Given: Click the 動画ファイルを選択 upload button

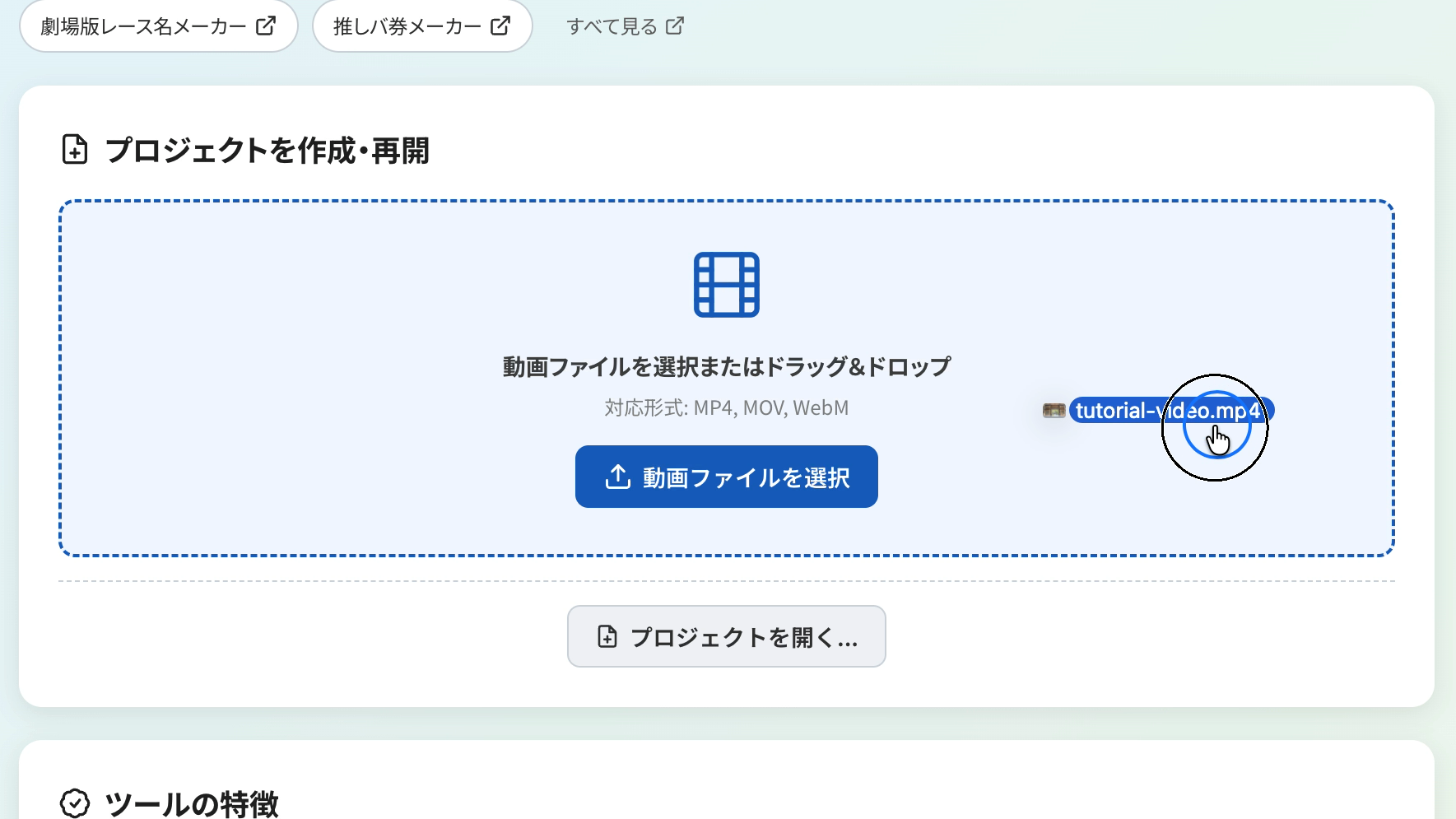Looking at the screenshot, I should pos(726,477).
